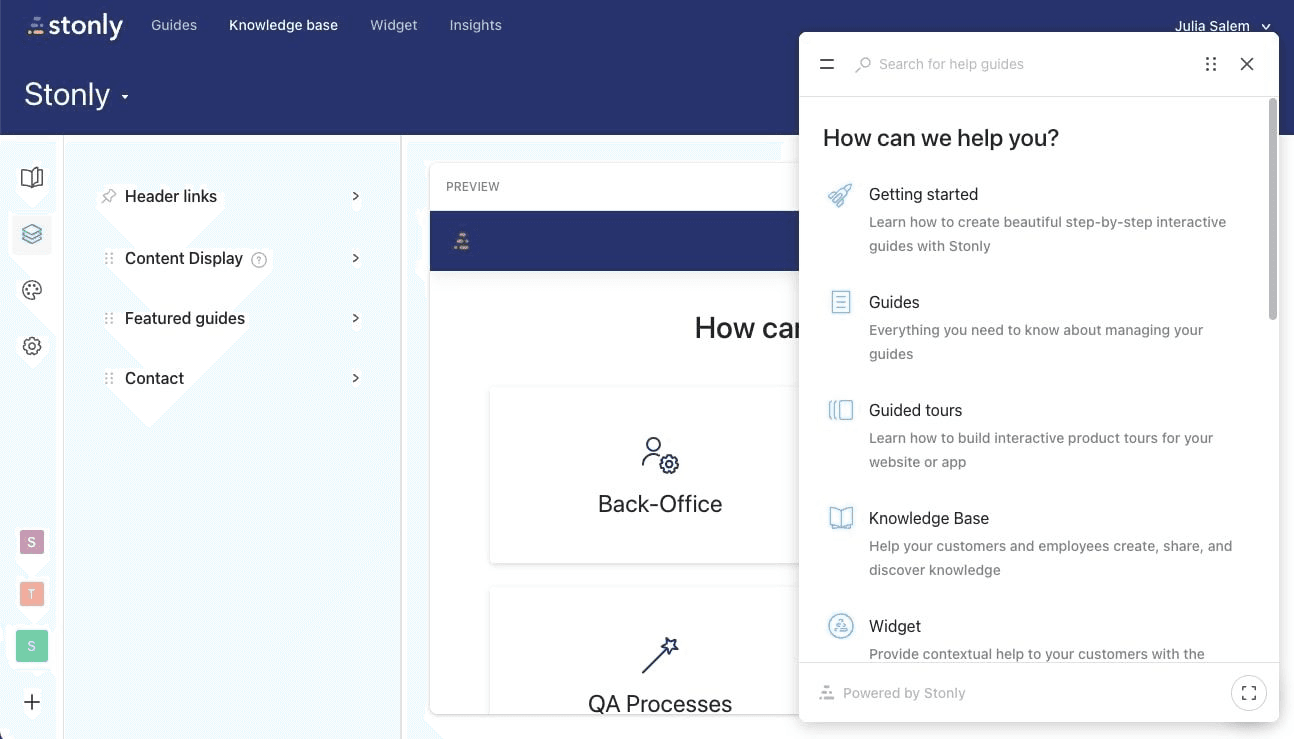Click the magnifier icon in help widget
The height and width of the screenshot is (739, 1294).
(x=862, y=64)
